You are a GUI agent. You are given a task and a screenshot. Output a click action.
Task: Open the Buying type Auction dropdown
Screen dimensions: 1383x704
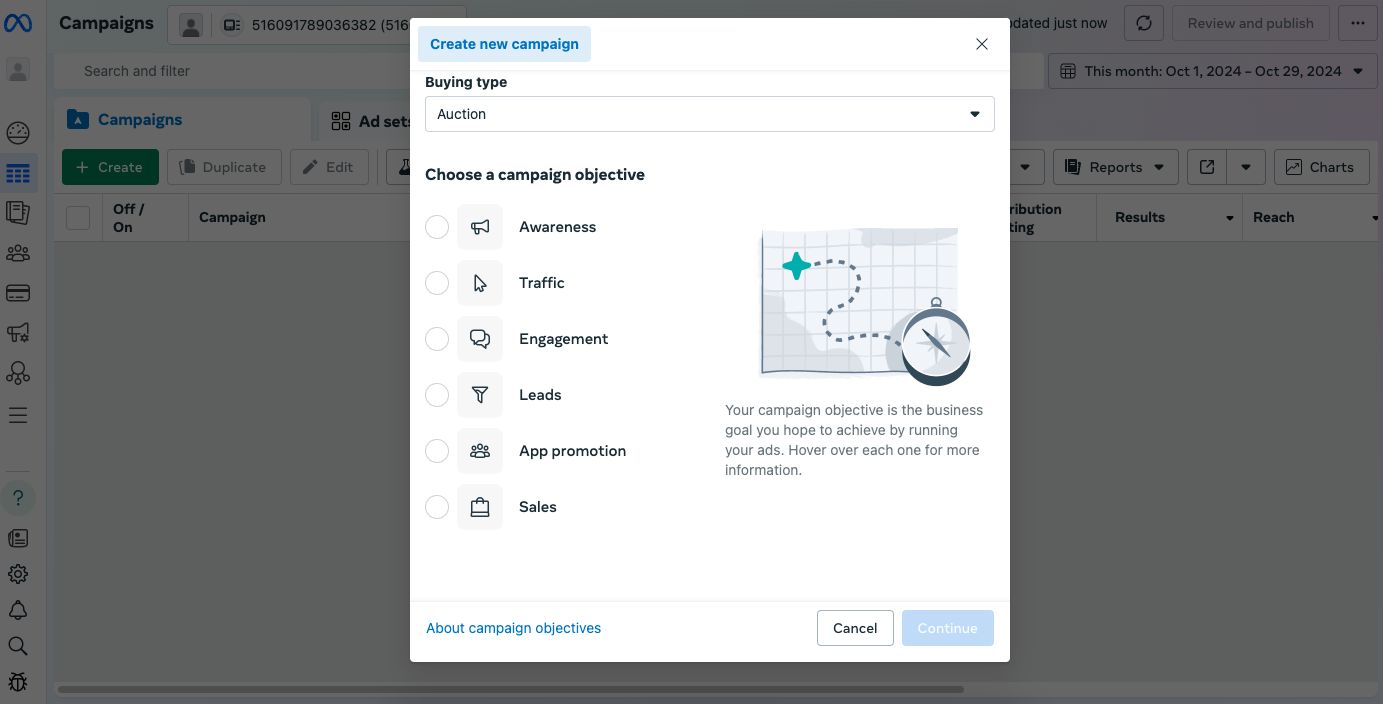(x=709, y=114)
